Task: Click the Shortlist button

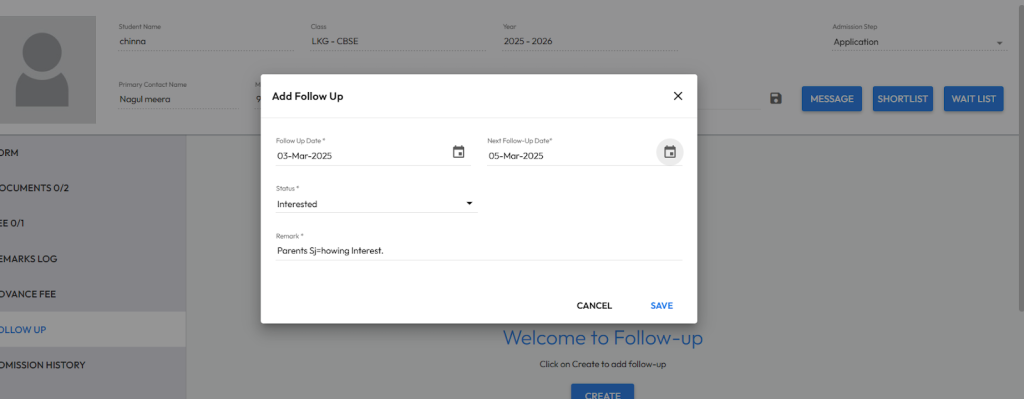Action: [x=903, y=99]
